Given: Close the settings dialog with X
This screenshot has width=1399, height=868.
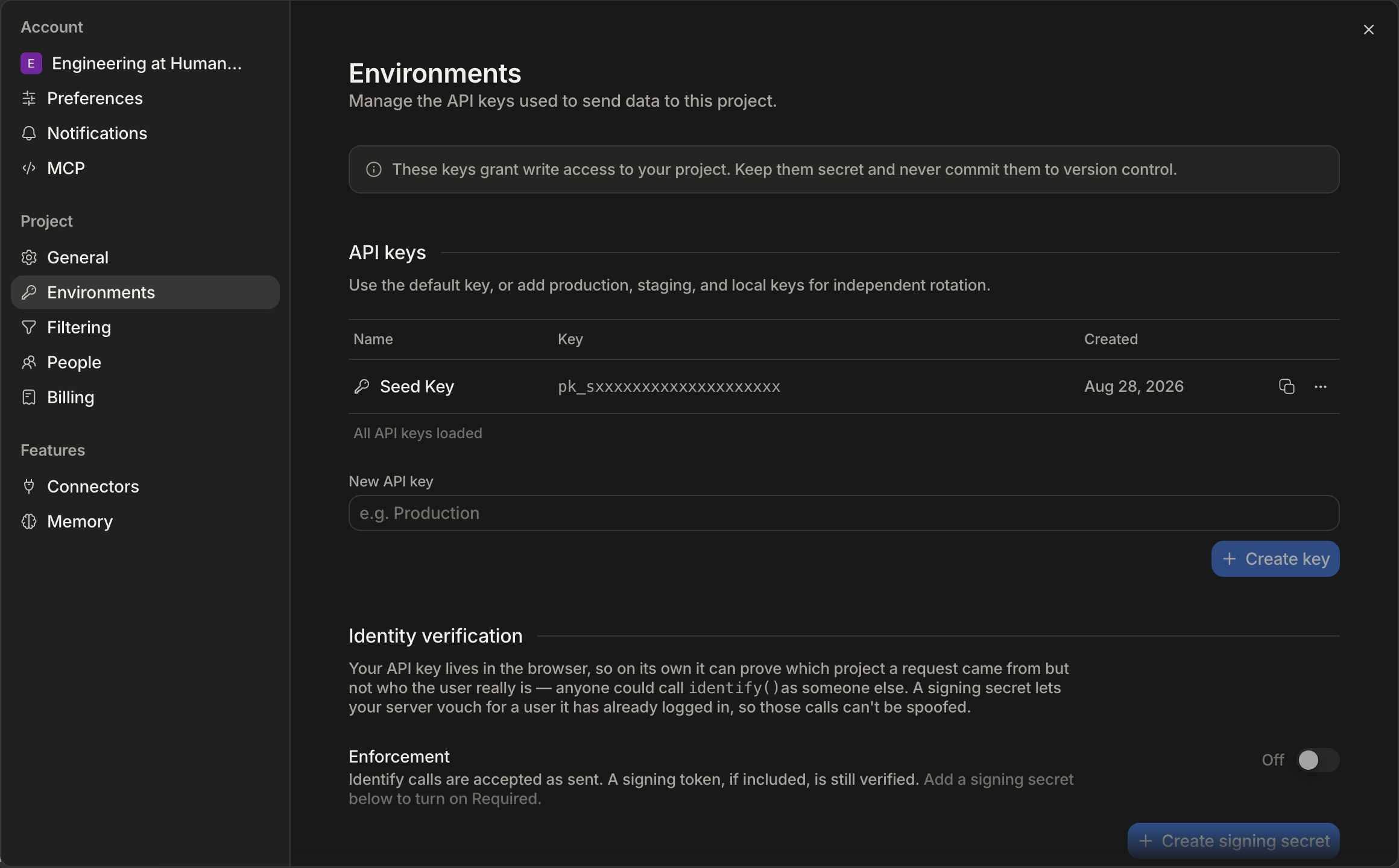Looking at the screenshot, I should 1369,30.
